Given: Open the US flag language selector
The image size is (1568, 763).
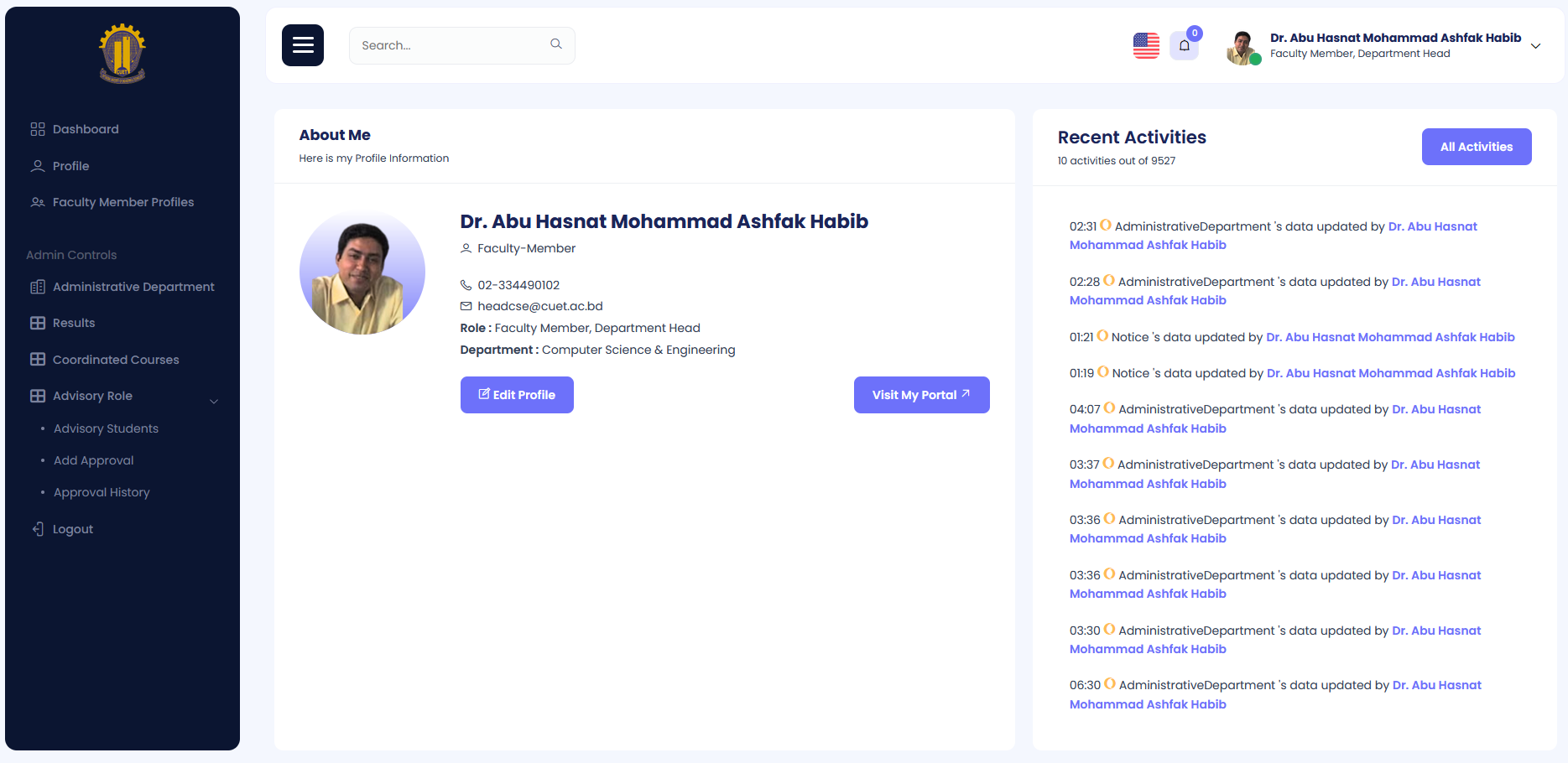Looking at the screenshot, I should point(1146,45).
